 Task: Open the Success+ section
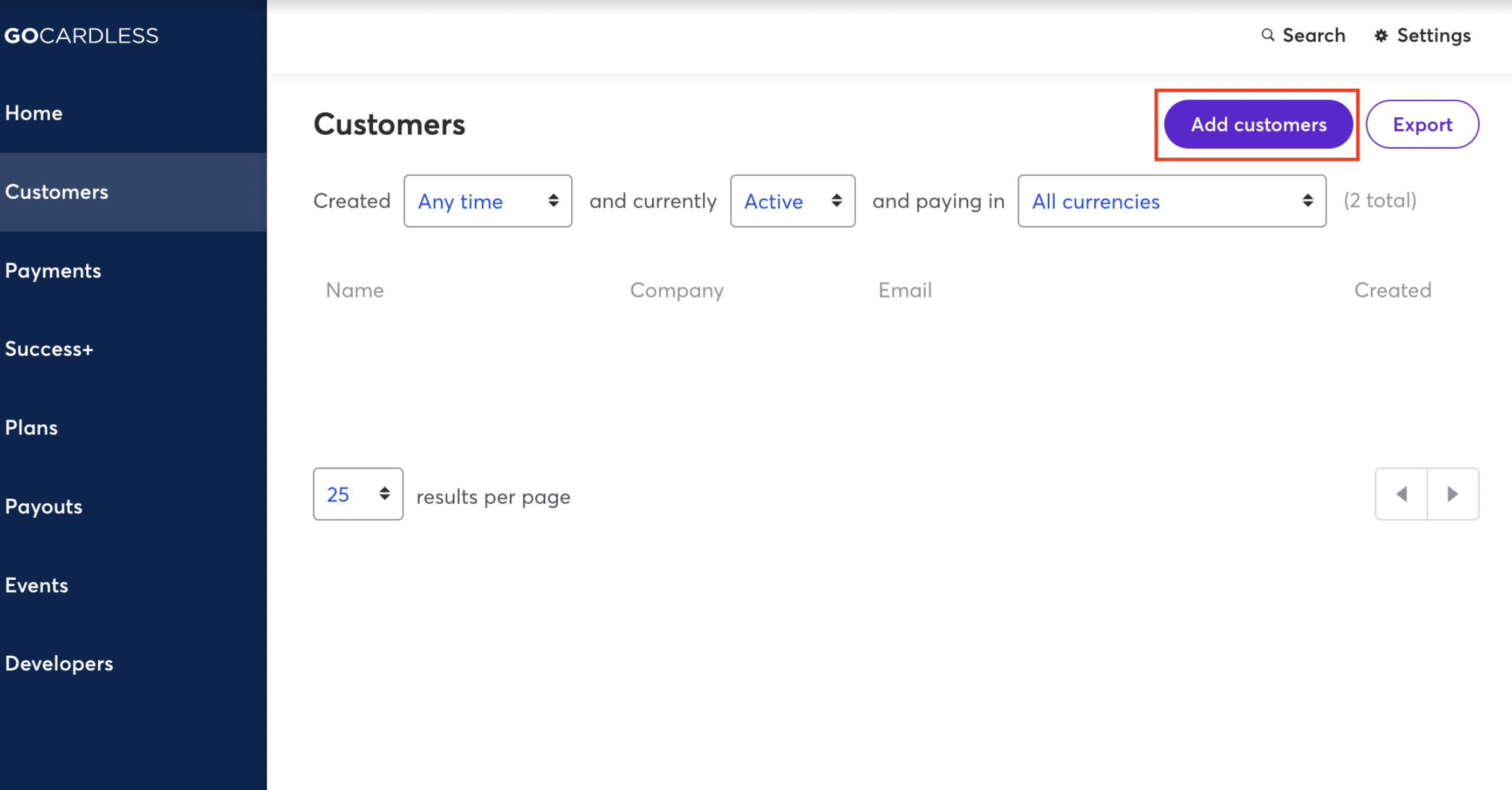(133, 349)
